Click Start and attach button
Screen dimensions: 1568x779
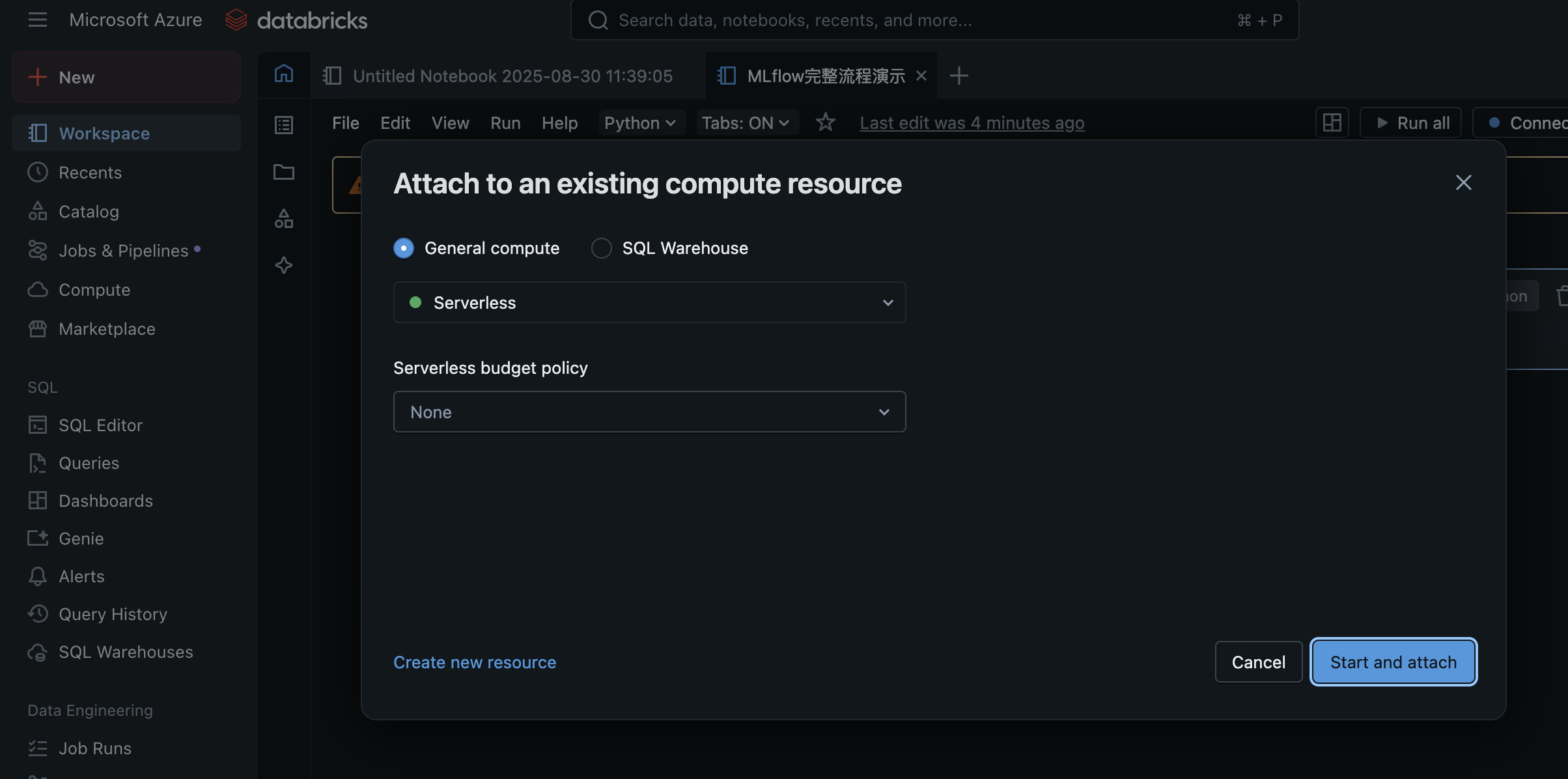click(1393, 662)
